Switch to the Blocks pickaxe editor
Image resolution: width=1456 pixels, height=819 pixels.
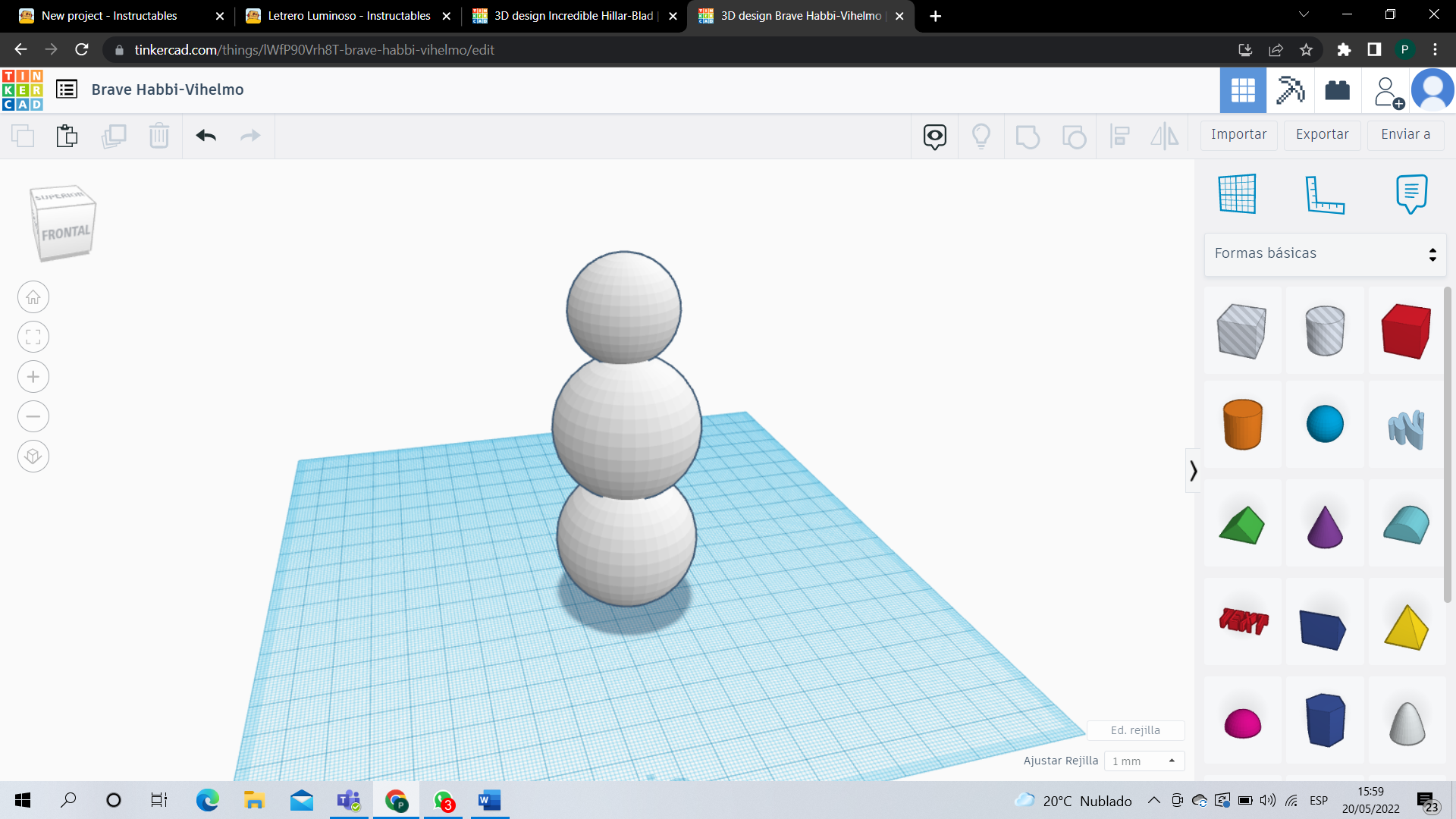1290,90
